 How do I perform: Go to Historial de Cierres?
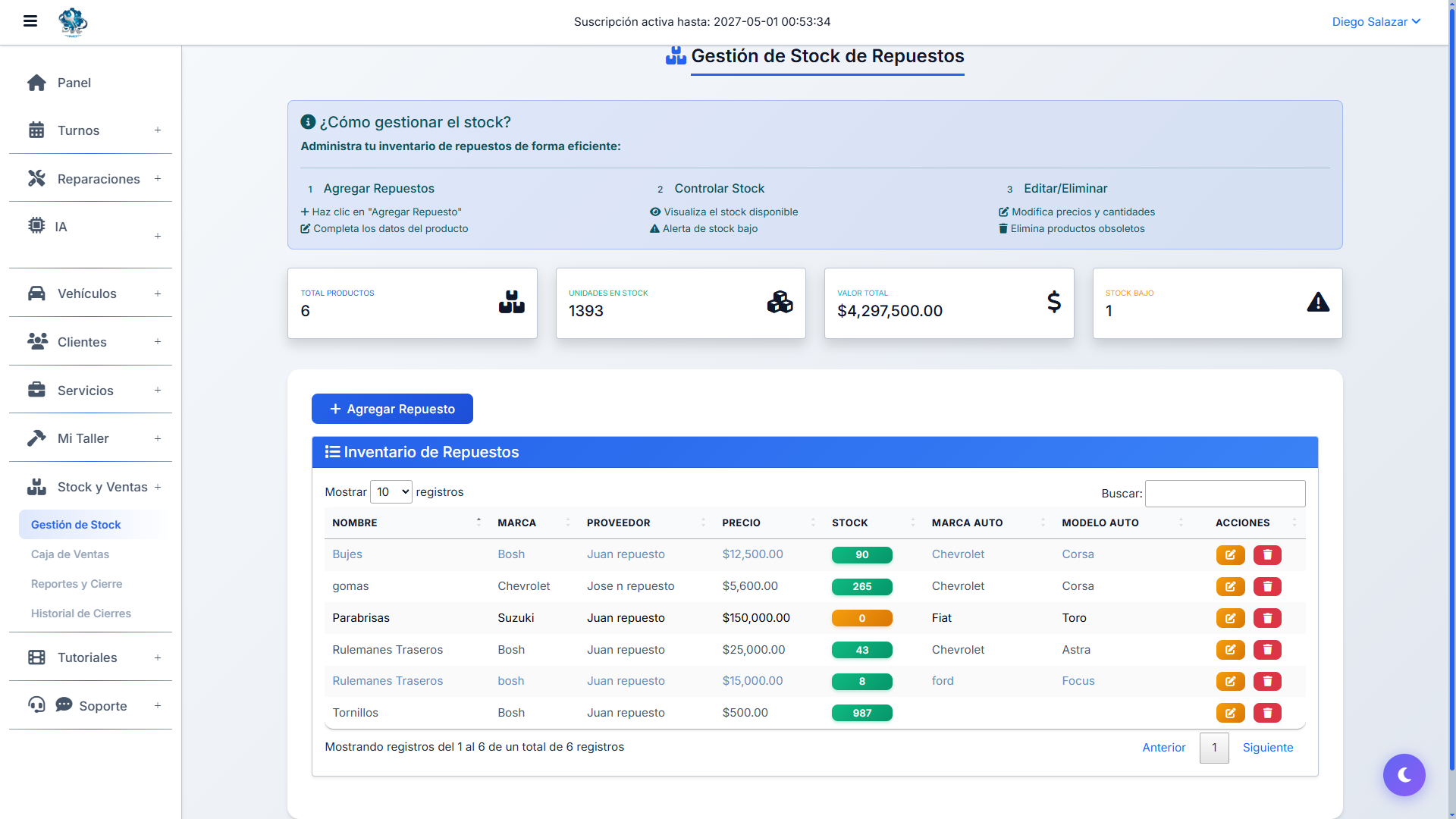(81, 613)
